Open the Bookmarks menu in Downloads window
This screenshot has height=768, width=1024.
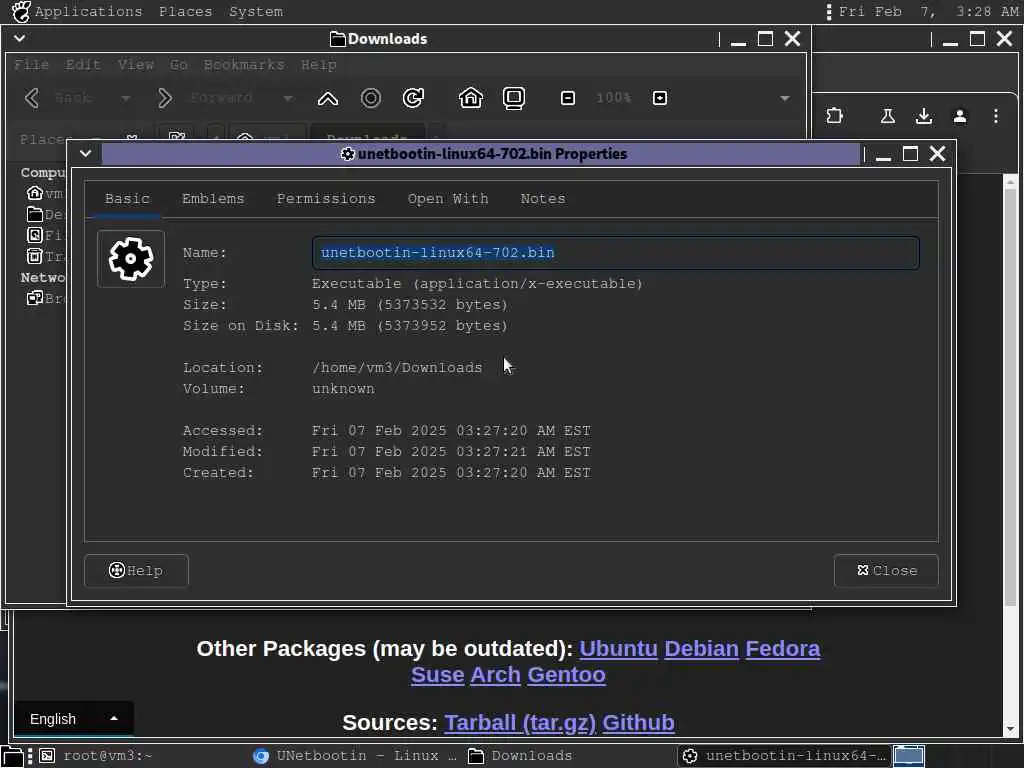pos(244,65)
